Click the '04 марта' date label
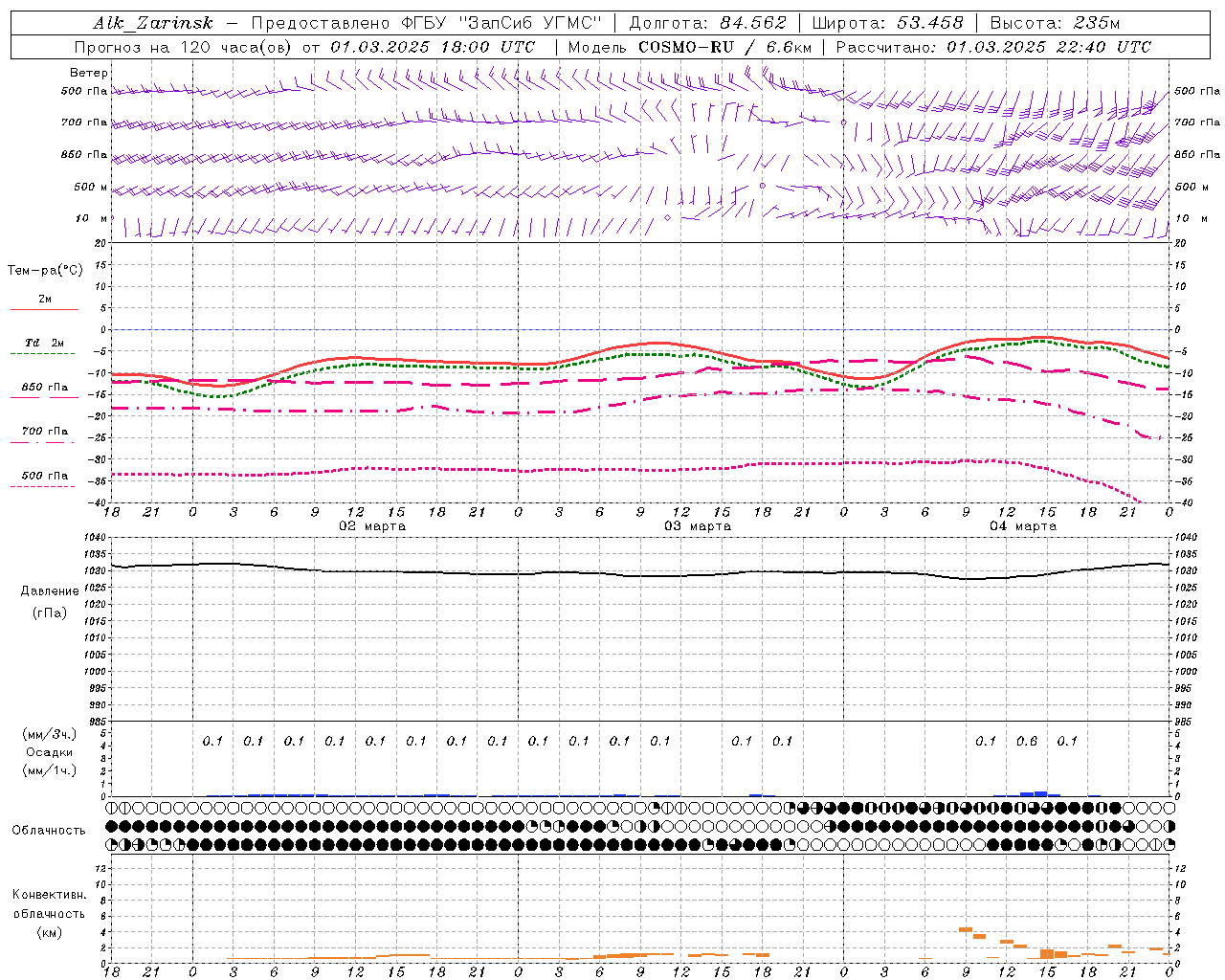1225x980 pixels. pyautogui.click(x=1023, y=526)
